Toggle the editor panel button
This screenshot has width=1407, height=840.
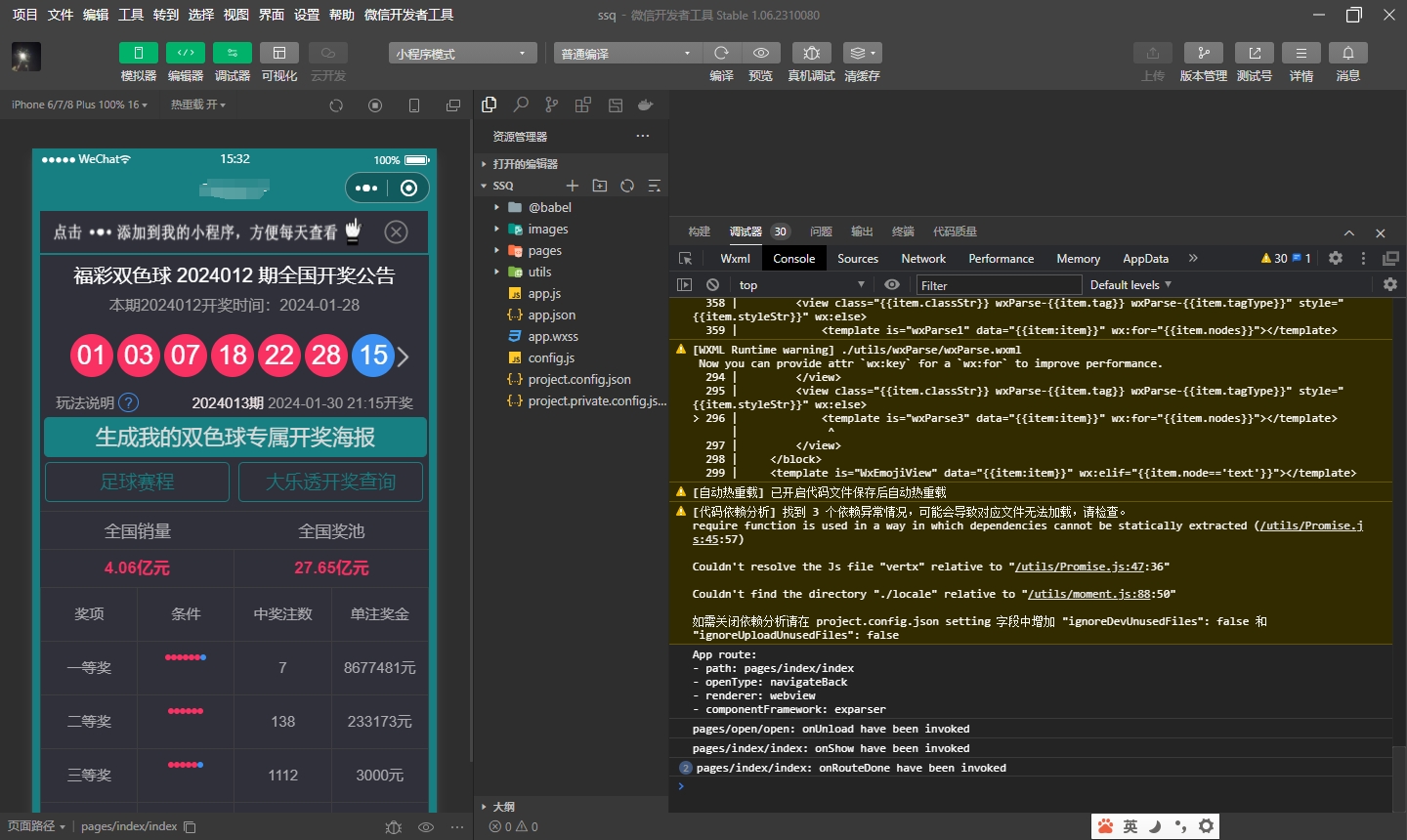point(185,53)
